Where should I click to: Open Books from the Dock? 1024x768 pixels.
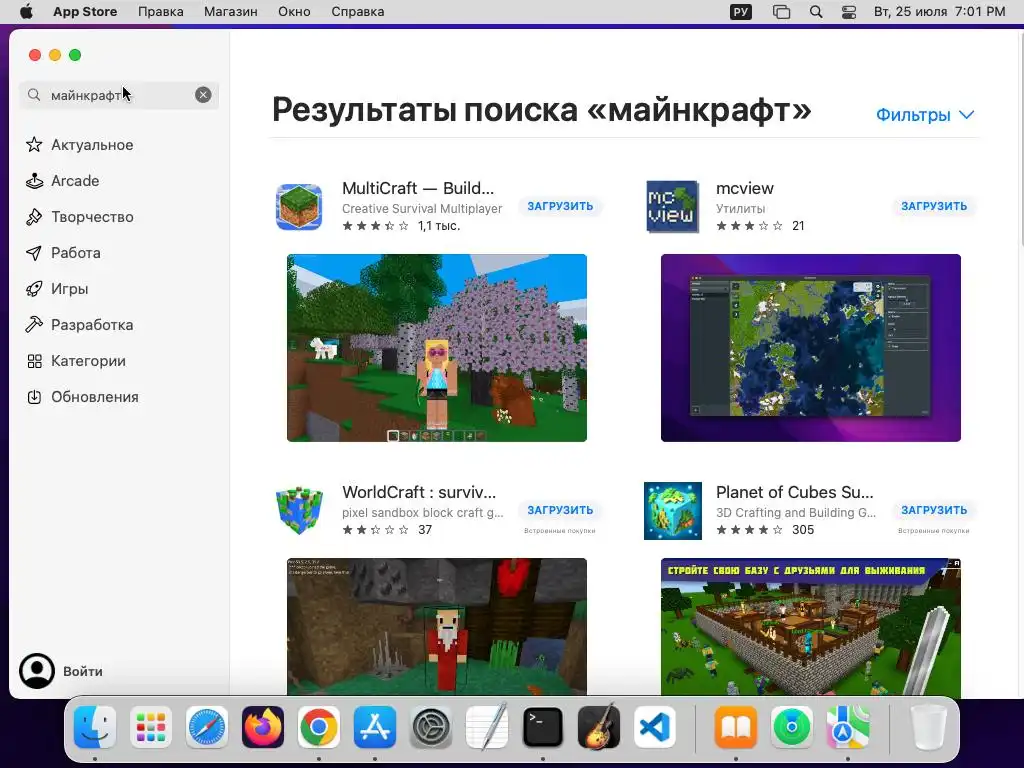coord(735,727)
